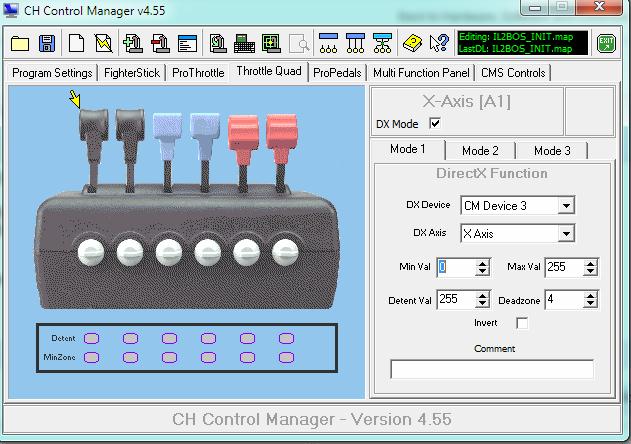This screenshot has width=631, height=444.
Task: Click into the Comment text box
Action: coord(492,369)
